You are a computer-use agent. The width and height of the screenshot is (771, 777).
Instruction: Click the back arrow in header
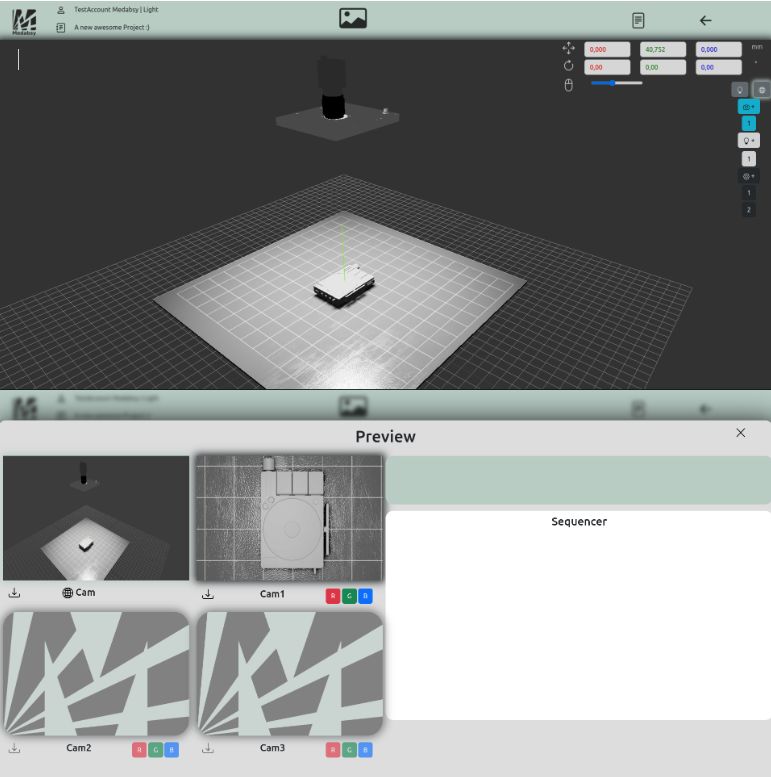[705, 20]
